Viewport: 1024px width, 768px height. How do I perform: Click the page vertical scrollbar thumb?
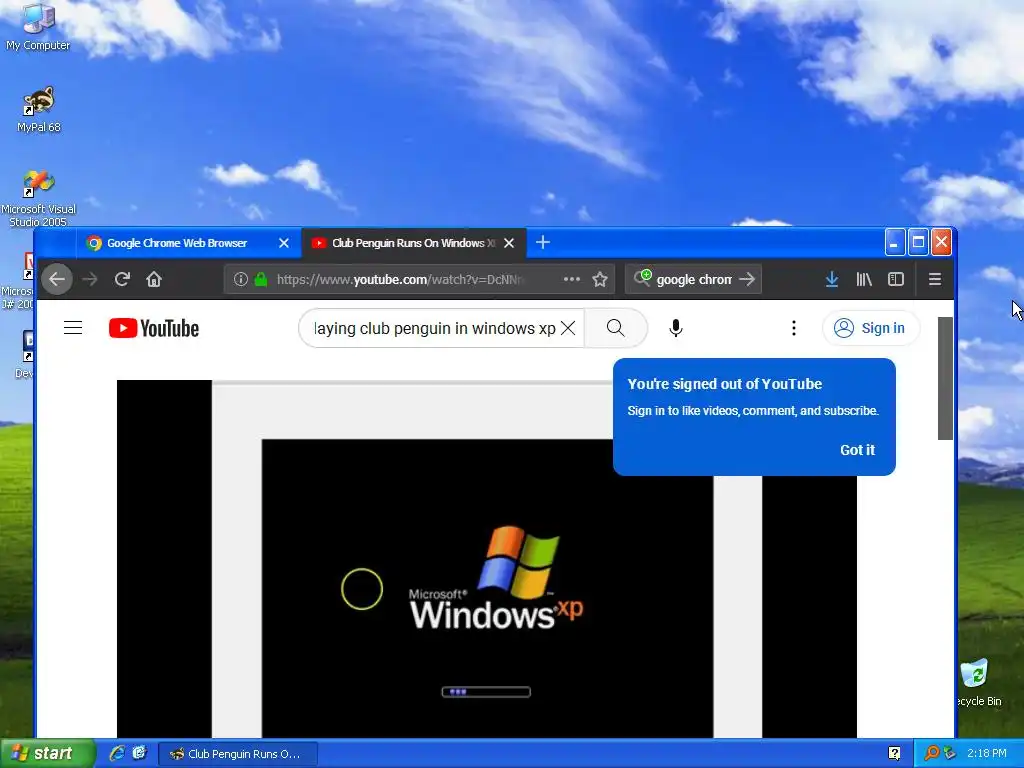tap(945, 378)
